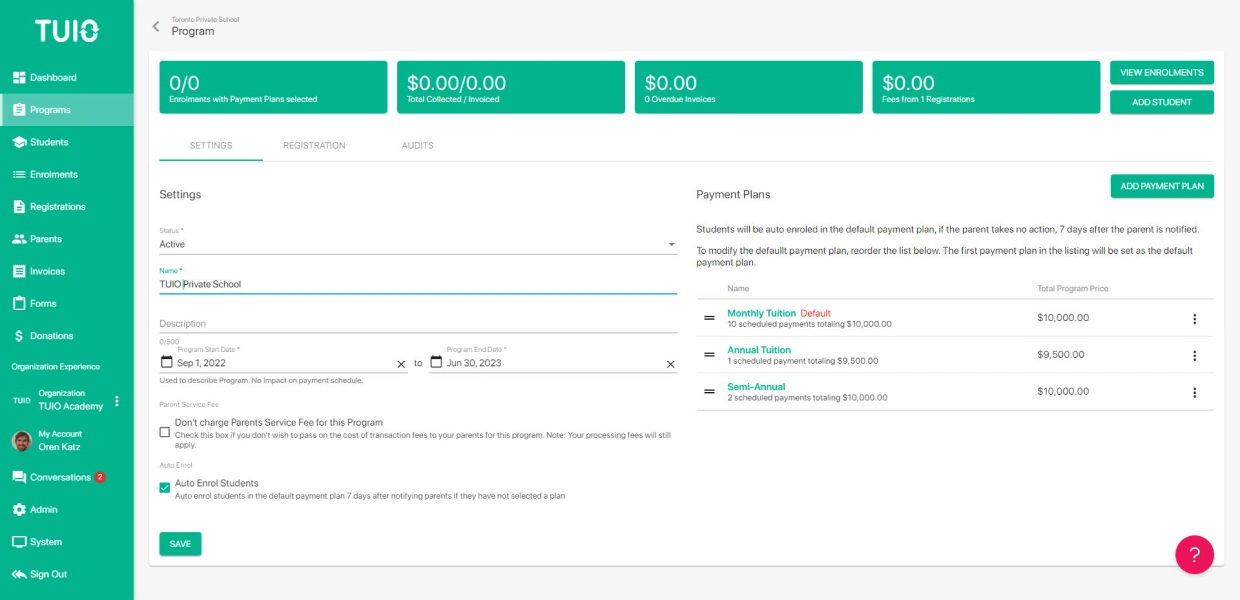Click the Registrations document icon

pyautogui.click(x=19, y=207)
